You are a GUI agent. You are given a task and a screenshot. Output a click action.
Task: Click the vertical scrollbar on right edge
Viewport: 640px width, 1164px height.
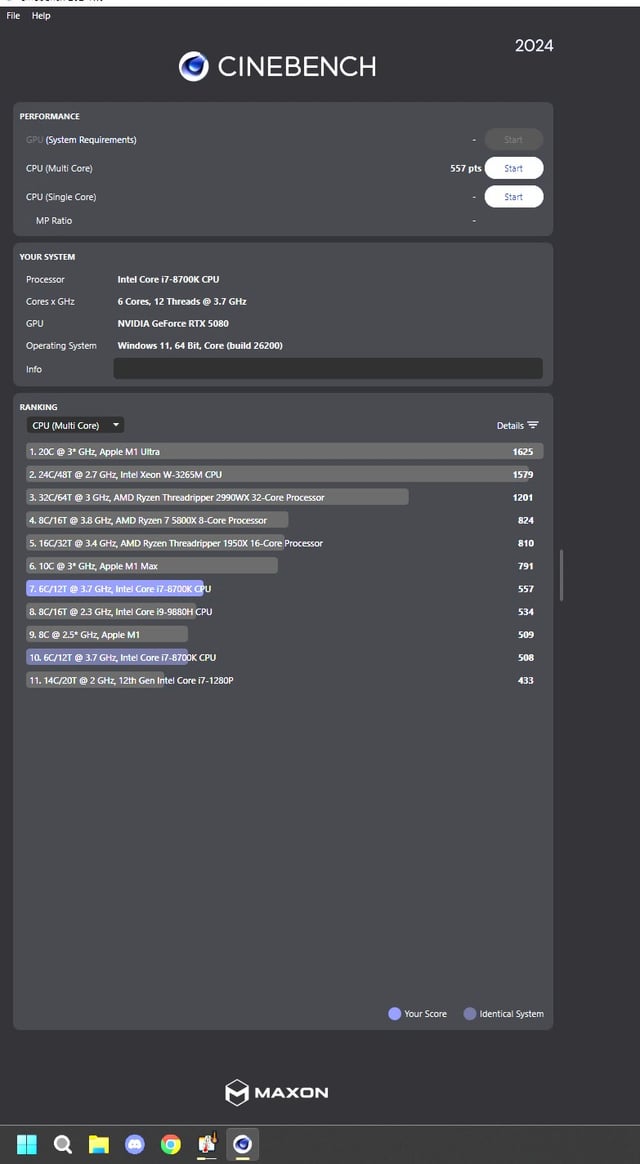(x=561, y=574)
